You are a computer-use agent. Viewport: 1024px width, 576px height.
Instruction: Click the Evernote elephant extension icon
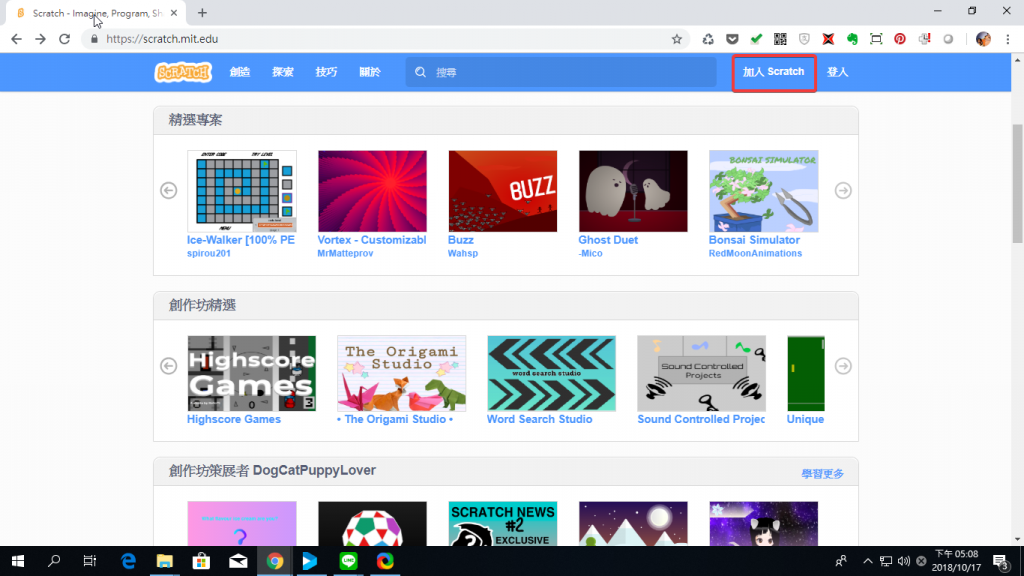point(852,39)
